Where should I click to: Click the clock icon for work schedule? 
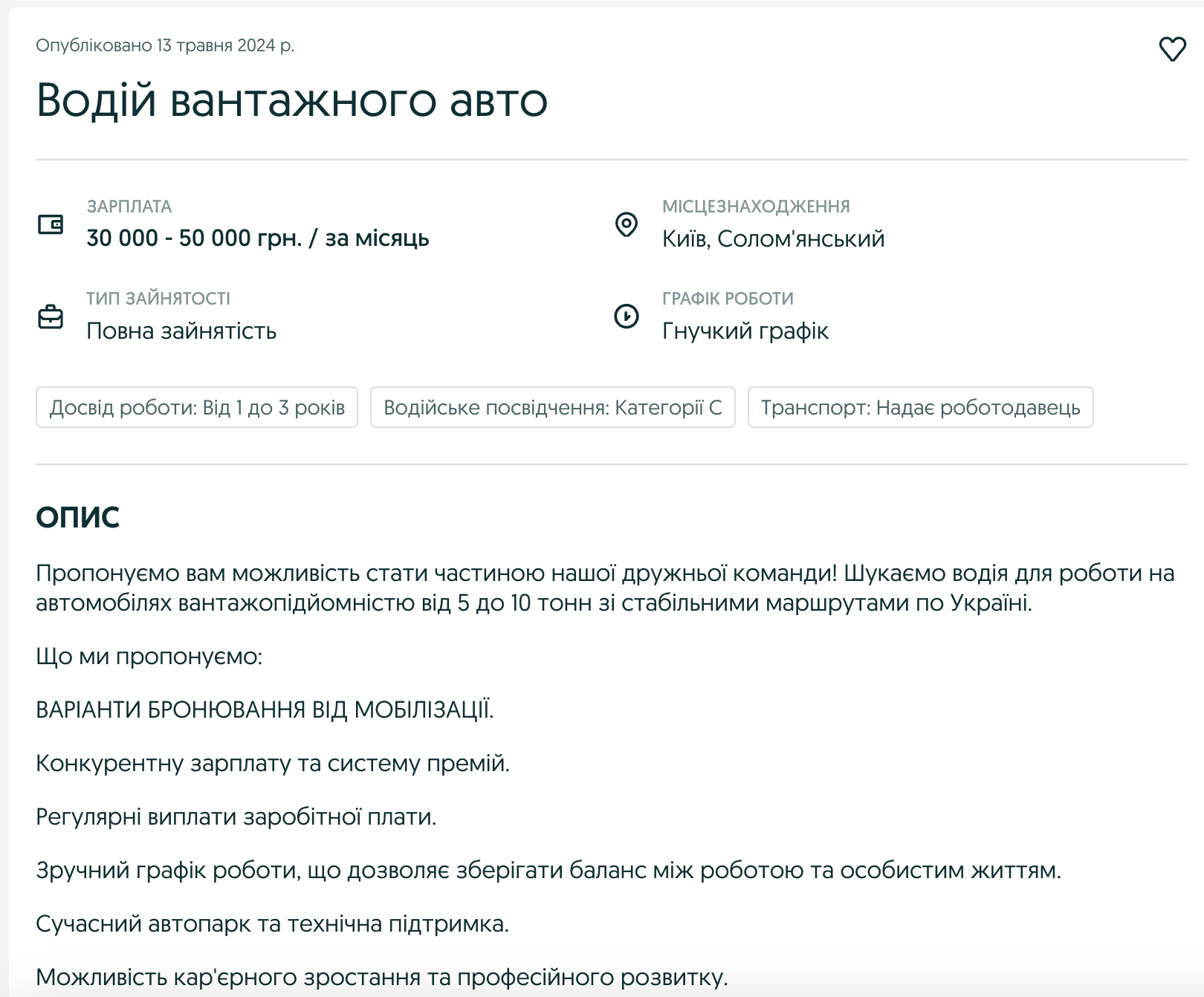click(627, 315)
